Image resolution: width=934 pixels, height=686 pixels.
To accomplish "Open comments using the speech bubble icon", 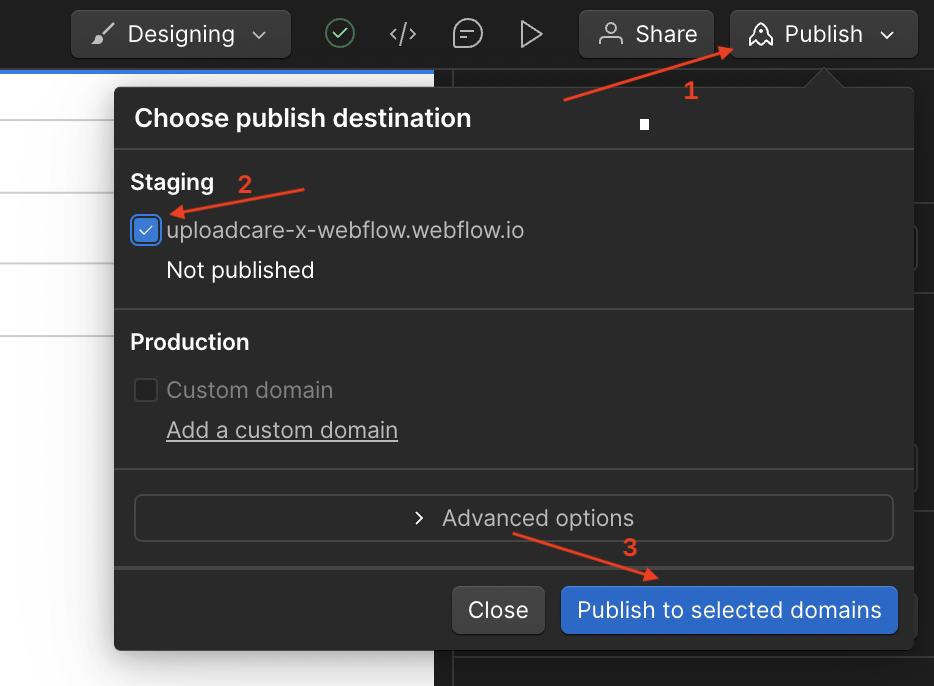I will click(x=467, y=33).
